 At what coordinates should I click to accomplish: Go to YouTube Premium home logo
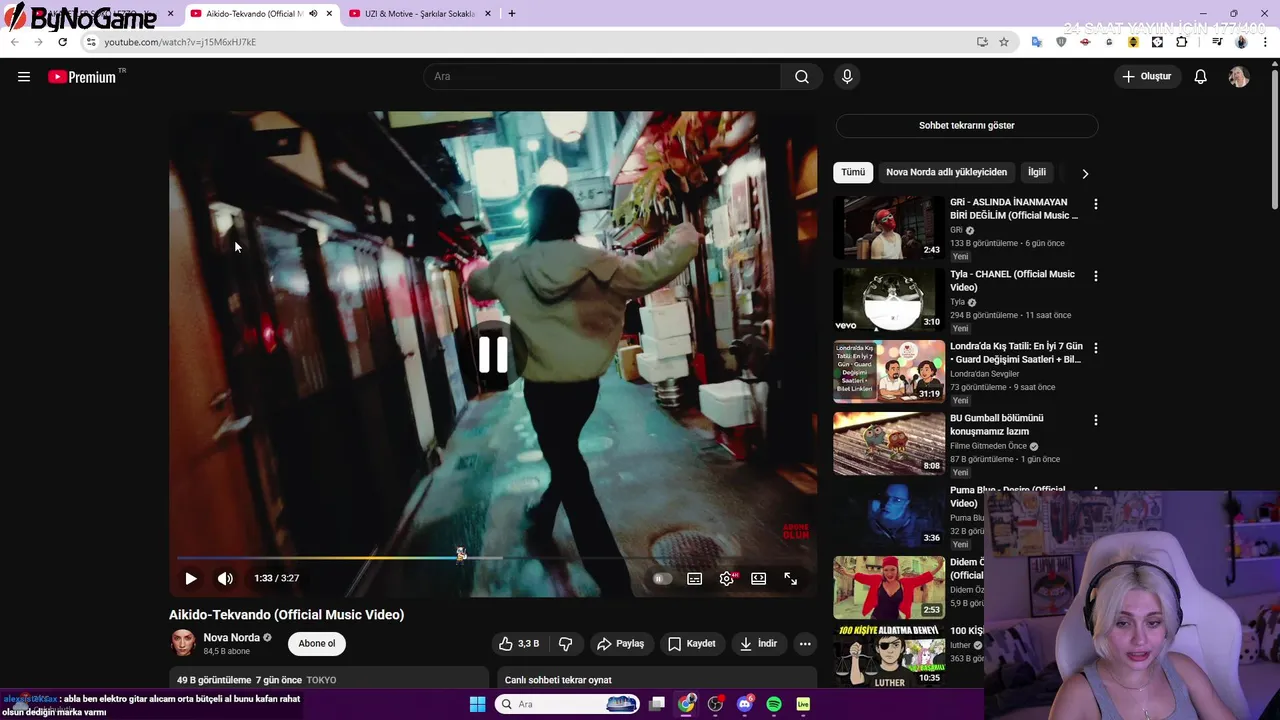(x=82, y=77)
